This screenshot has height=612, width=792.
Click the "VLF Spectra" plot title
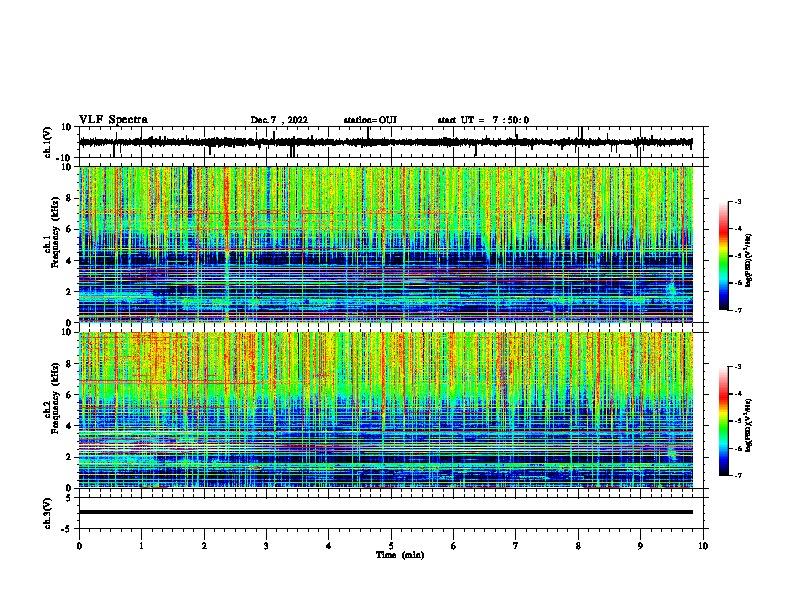(x=113, y=120)
